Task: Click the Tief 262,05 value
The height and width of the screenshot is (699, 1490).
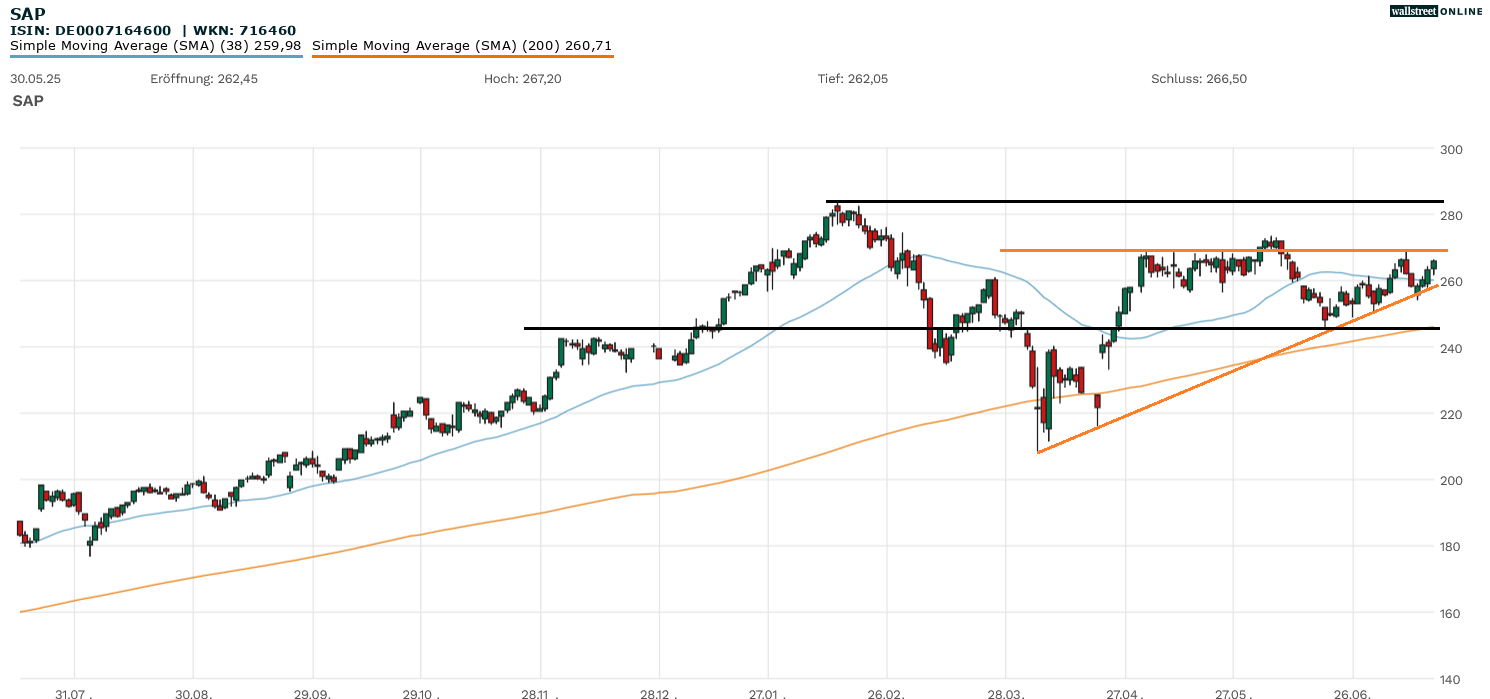Action: coord(853,79)
